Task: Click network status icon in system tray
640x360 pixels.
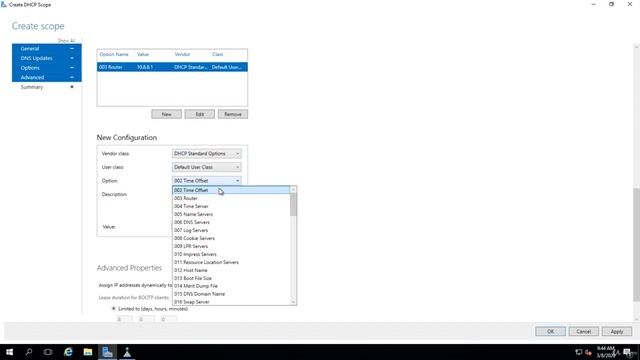Action: coord(578,352)
